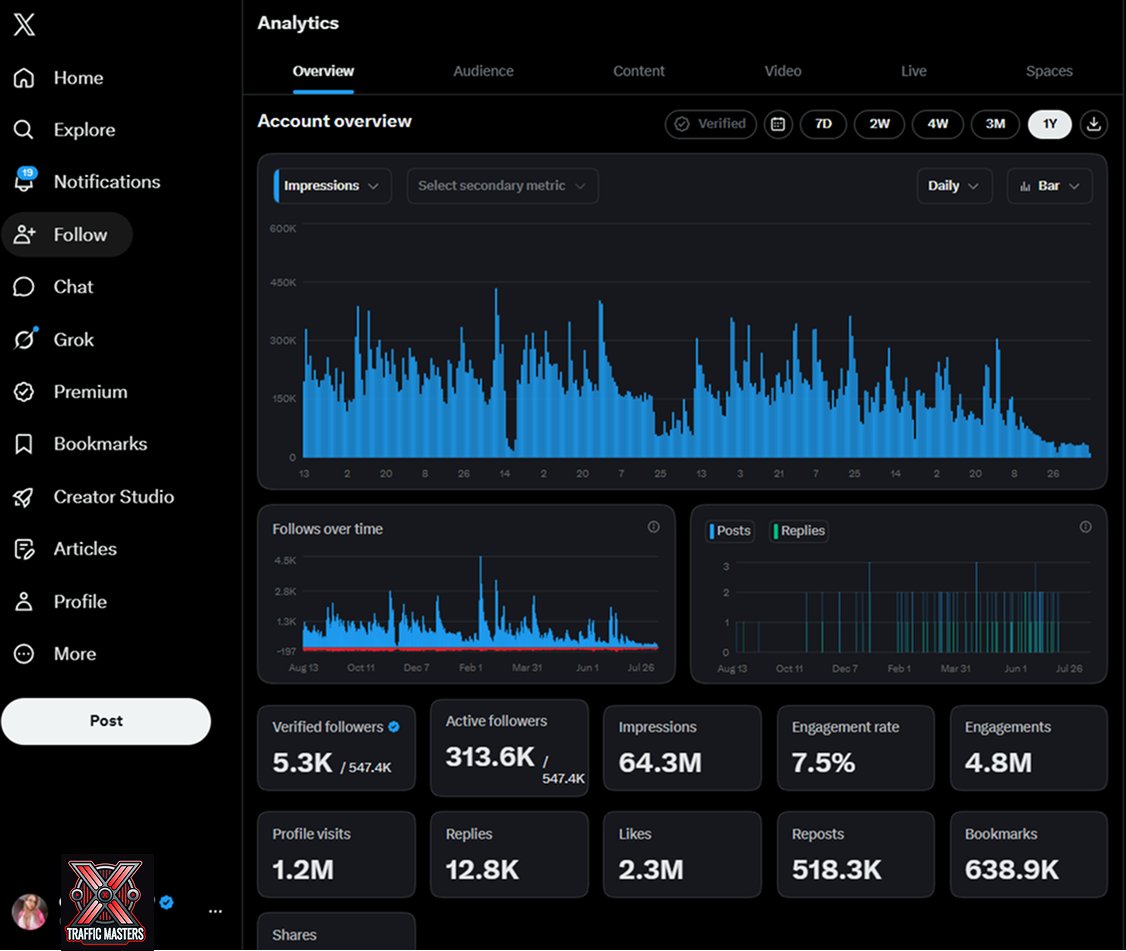The height and width of the screenshot is (951, 1126).
Task: Click info icon on Posts Replies chart
Action: [x=1085, y=527]
